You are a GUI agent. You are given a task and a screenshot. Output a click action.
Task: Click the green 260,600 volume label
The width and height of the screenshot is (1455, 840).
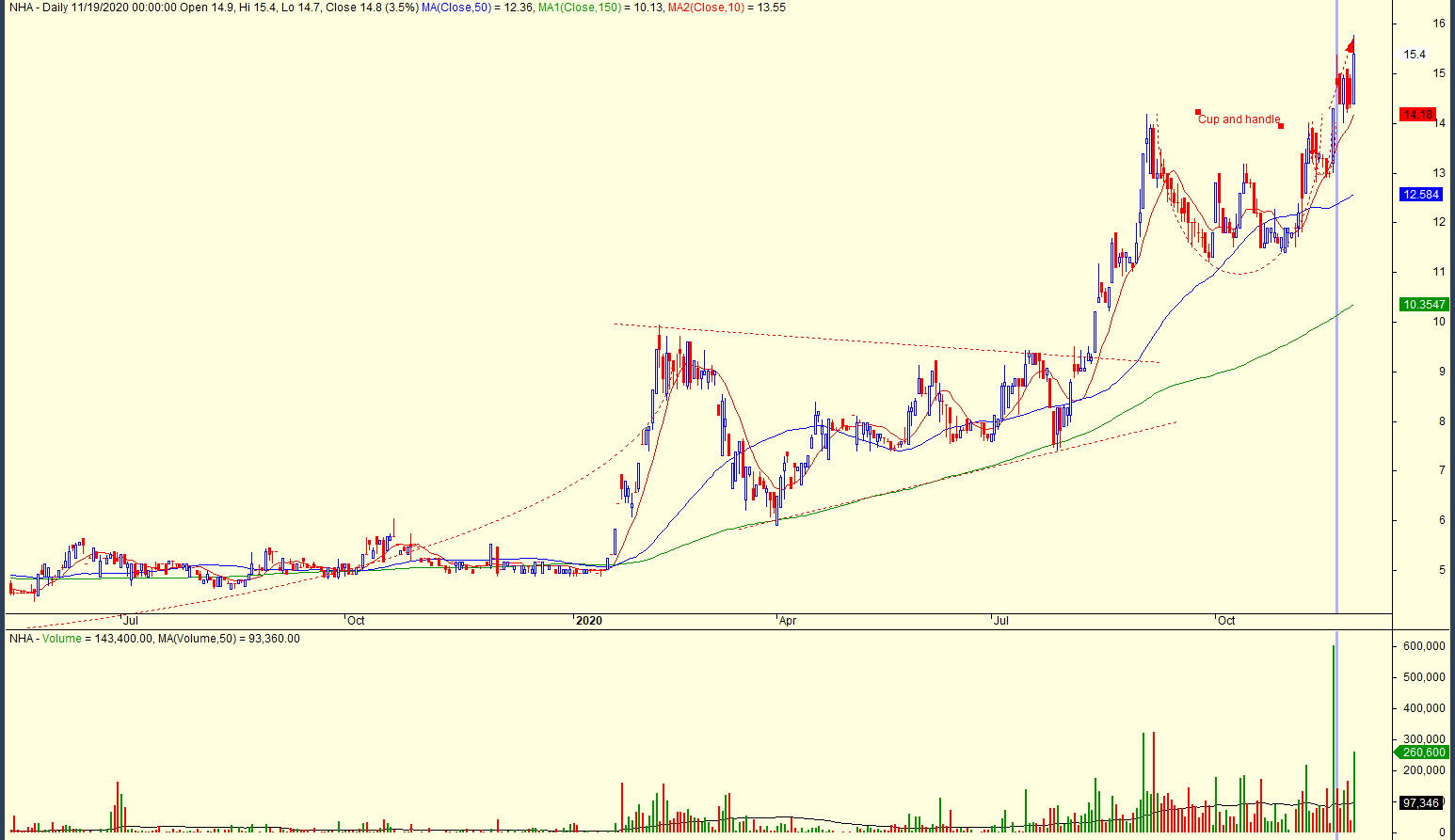coord(1423,752)
